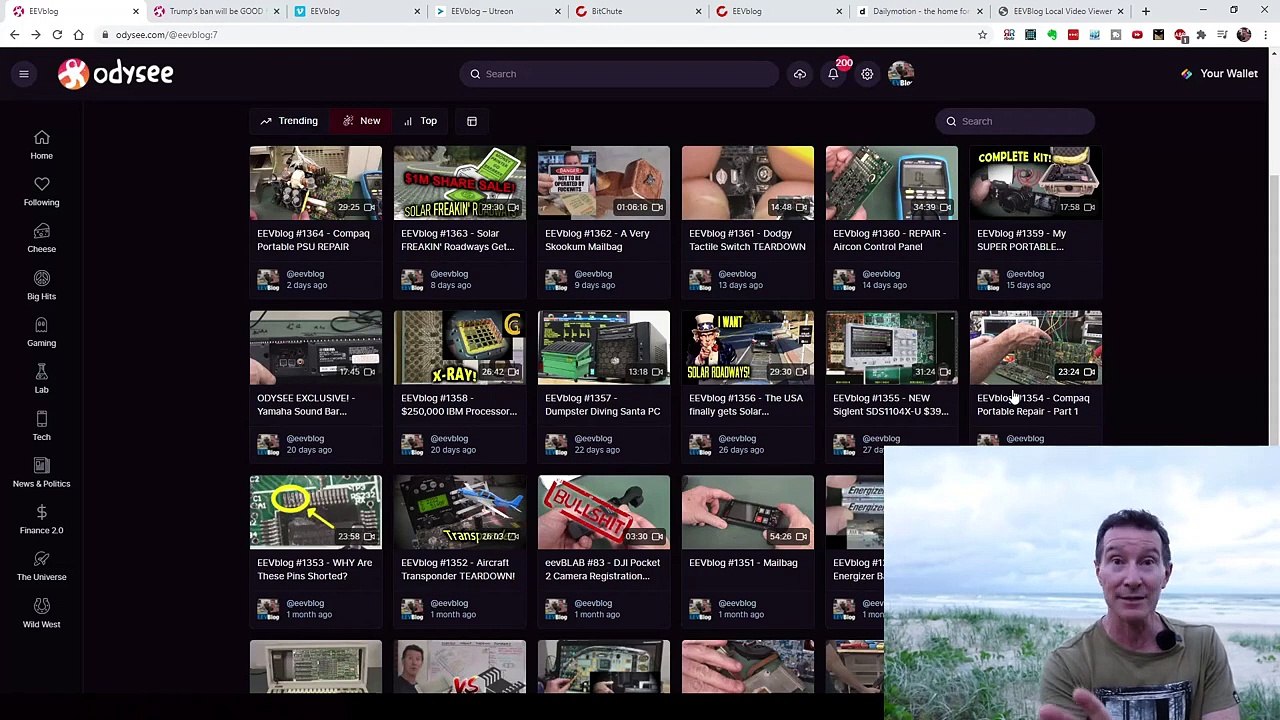1280x720 pixels.
Task: Focus the channel search field
Action: (1015, 121)
